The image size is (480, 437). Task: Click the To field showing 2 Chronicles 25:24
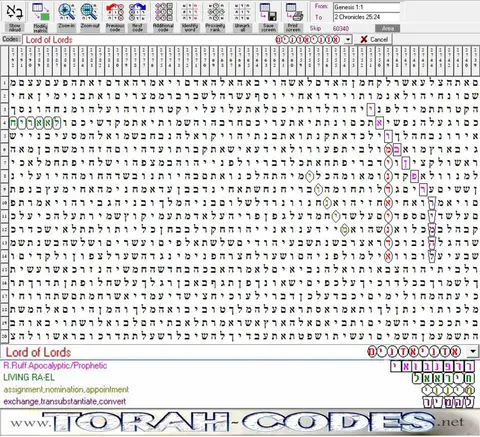(366, 17)
